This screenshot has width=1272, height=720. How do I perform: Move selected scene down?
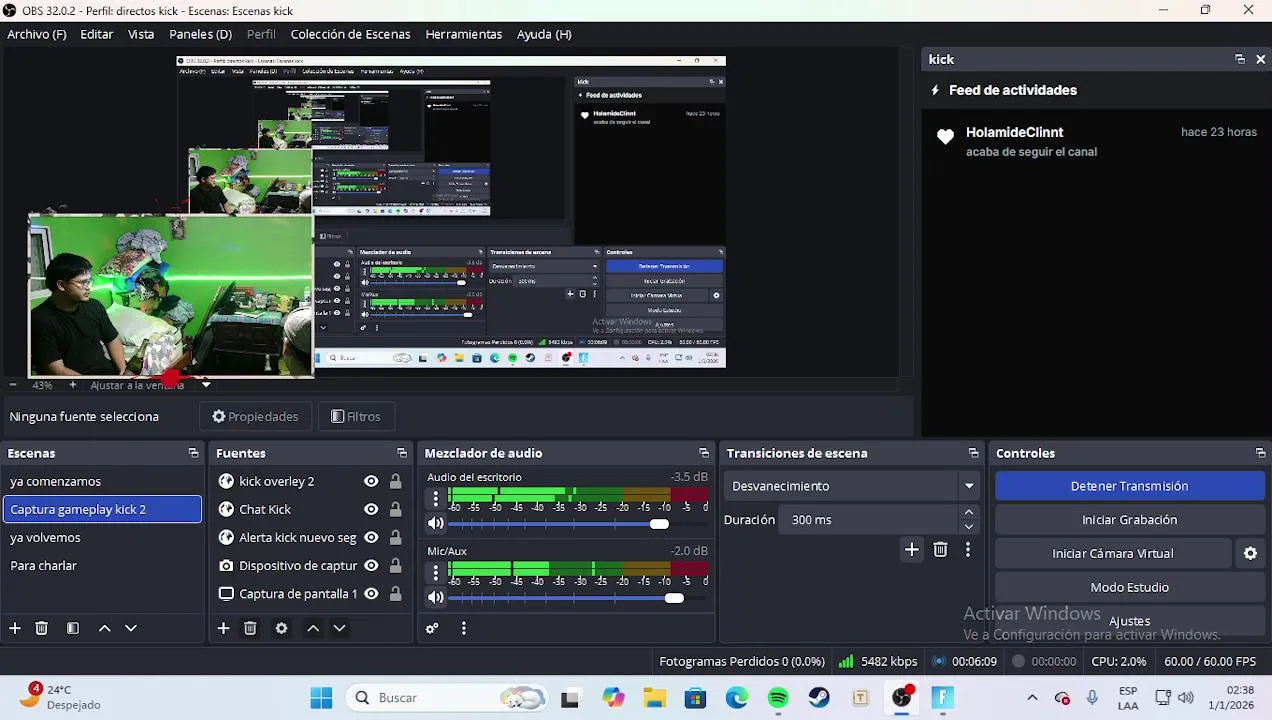pos(130,628)
